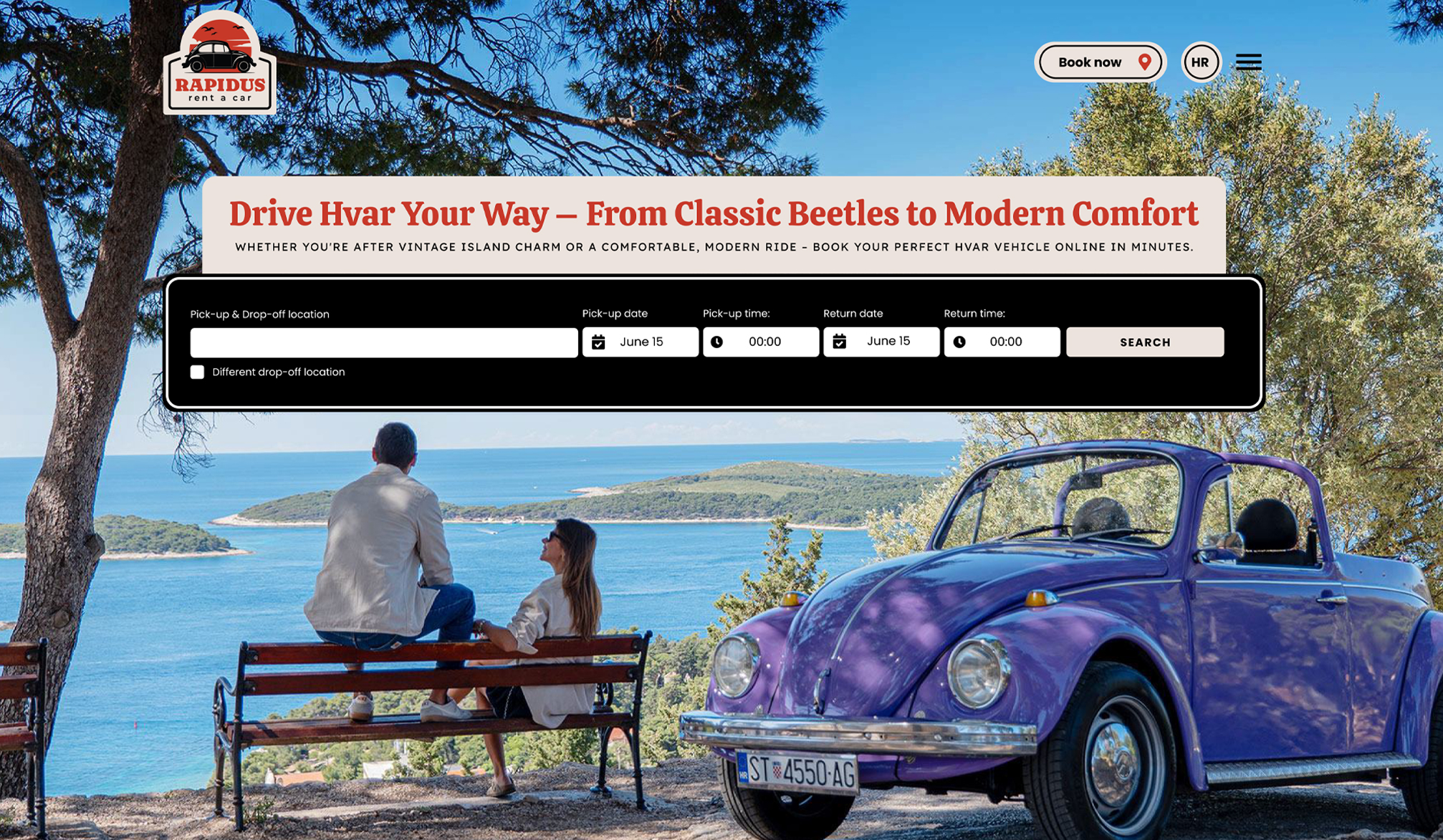This screenshot has height=840, width=1443.
Task: Click the Different drop-off location label
Action: pyautogui.click(x=279, y=372)
